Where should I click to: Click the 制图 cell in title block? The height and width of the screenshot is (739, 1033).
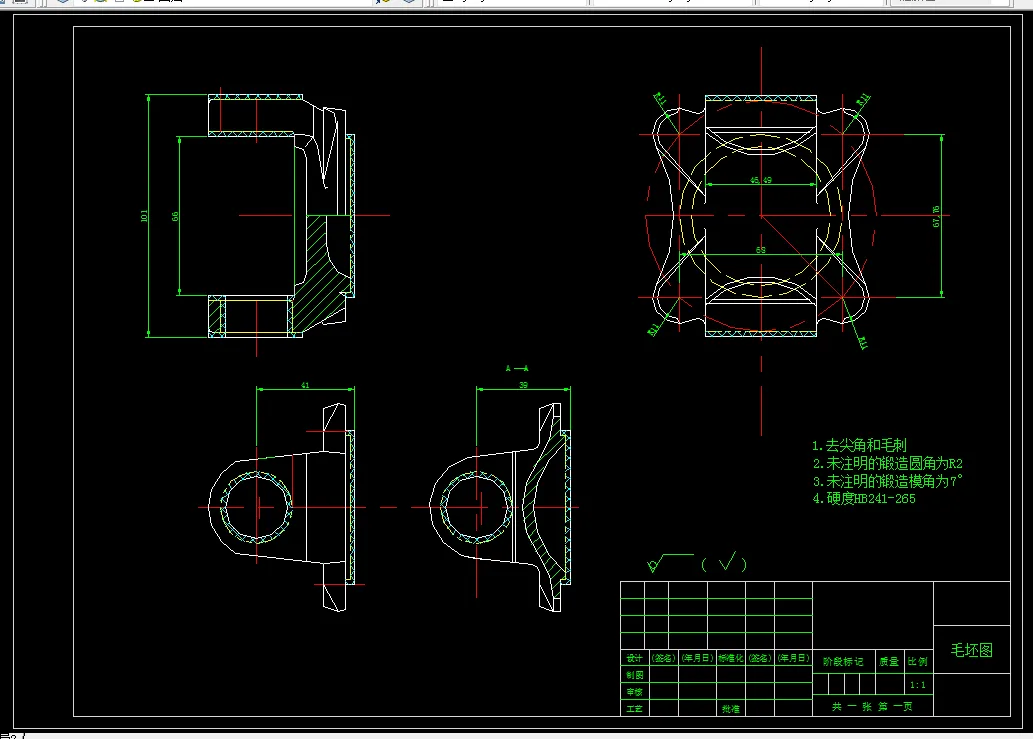tap(634, 675)
